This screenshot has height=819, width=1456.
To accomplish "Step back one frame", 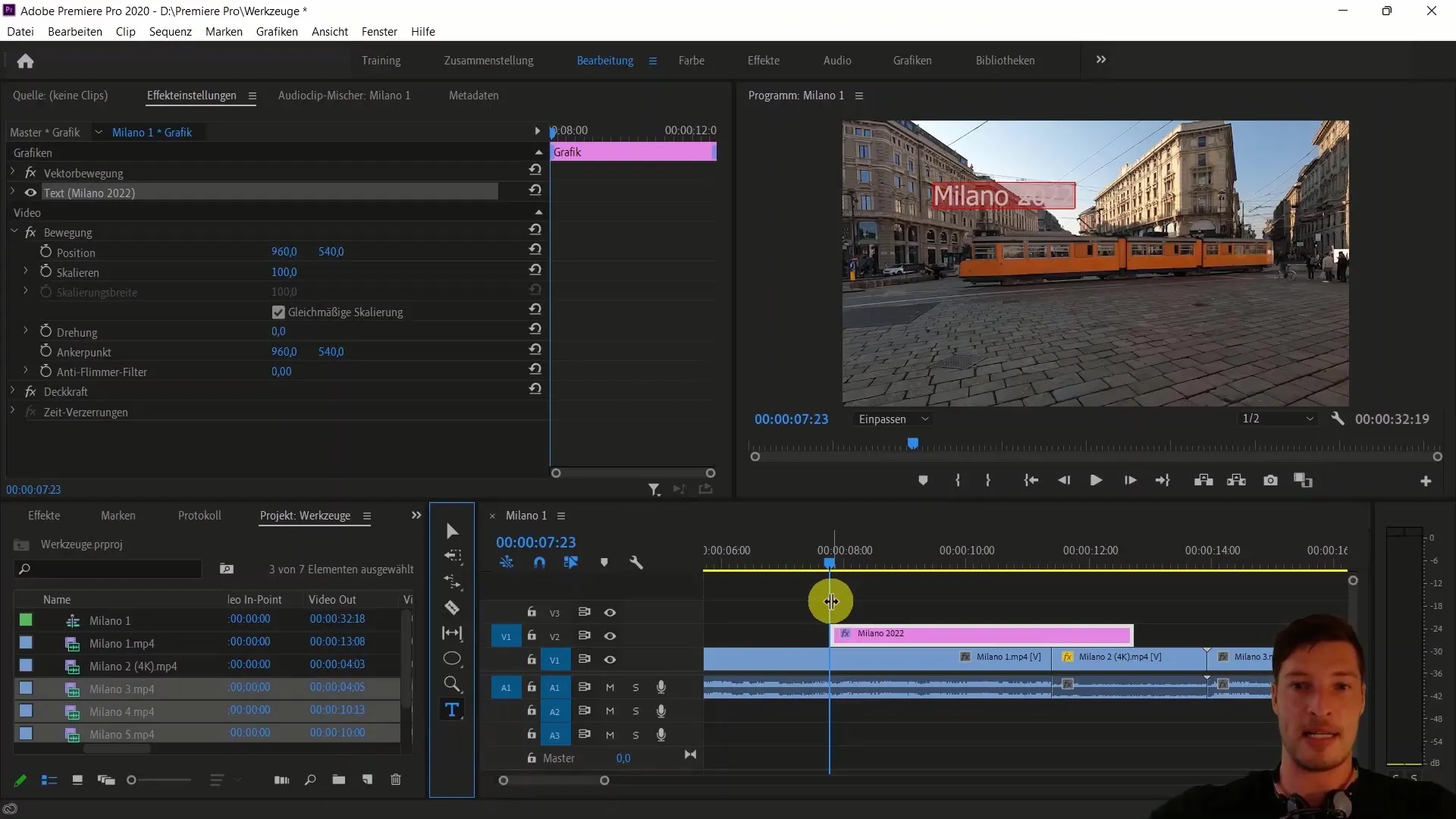I will [x=1064, y=481].
